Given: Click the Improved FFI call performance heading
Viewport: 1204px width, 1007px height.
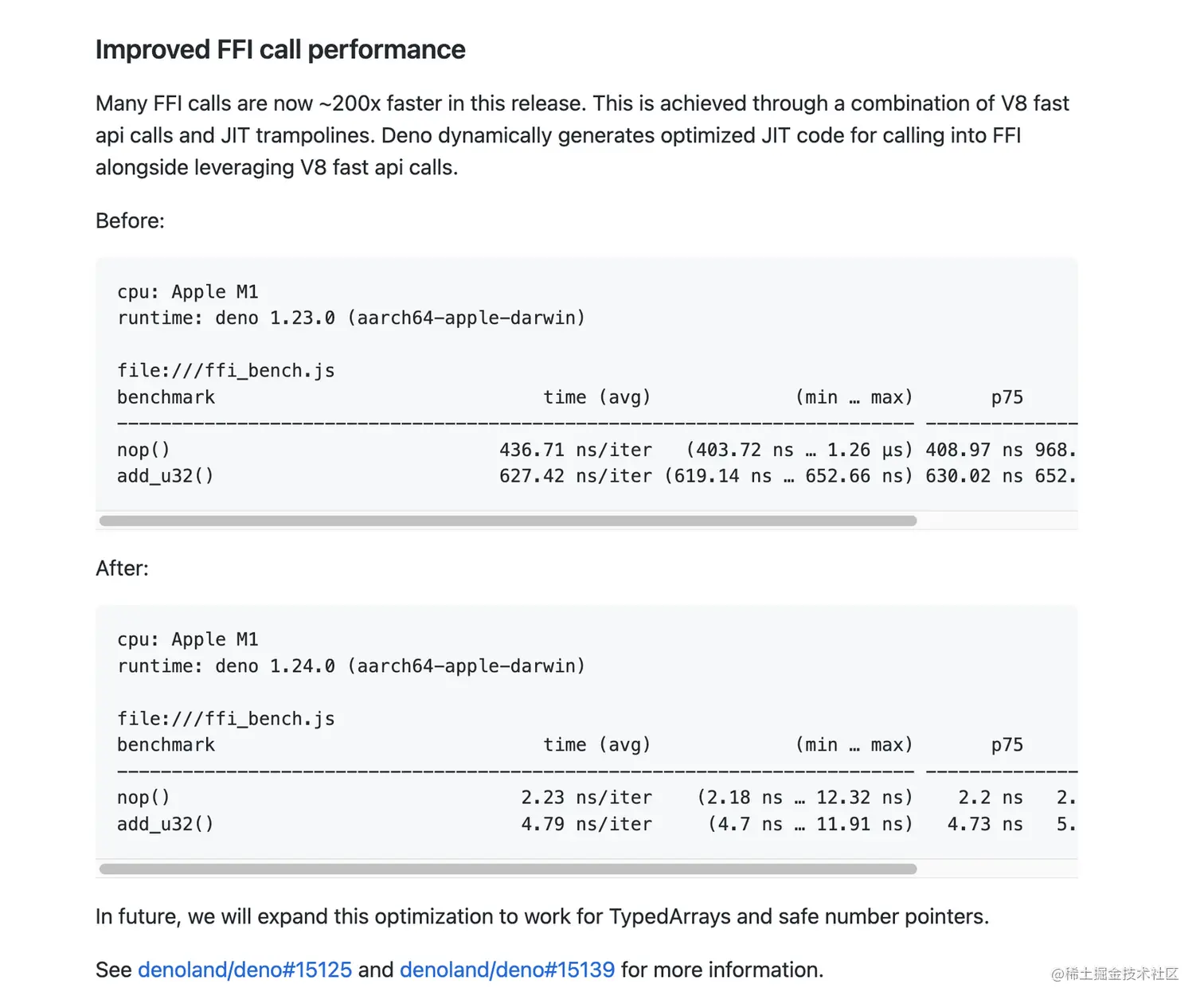Looking at the screenshot, I should [280, 49].
